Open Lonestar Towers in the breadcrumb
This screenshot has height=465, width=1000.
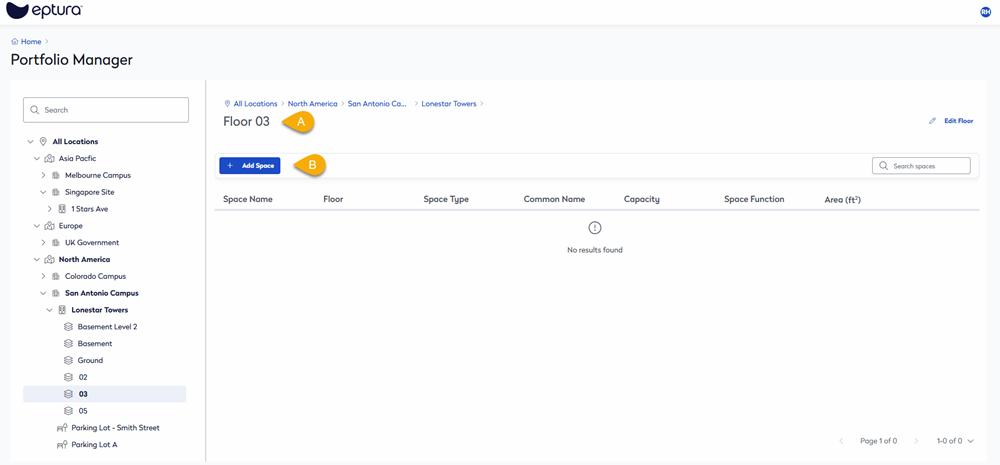(449, 103)
